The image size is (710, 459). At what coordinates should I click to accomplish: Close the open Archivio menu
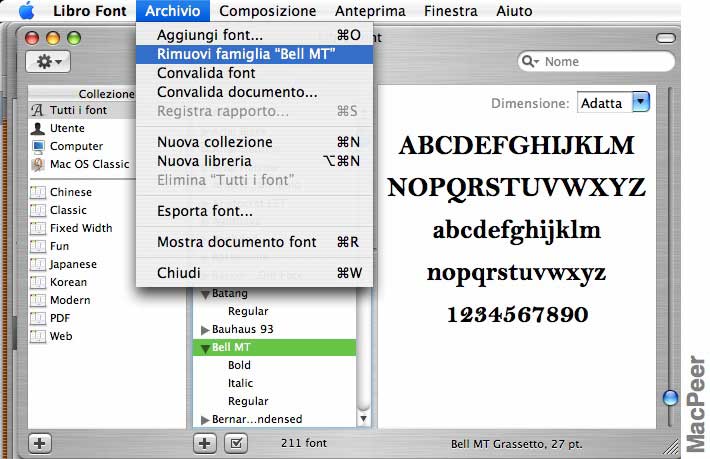pos(173,11)
